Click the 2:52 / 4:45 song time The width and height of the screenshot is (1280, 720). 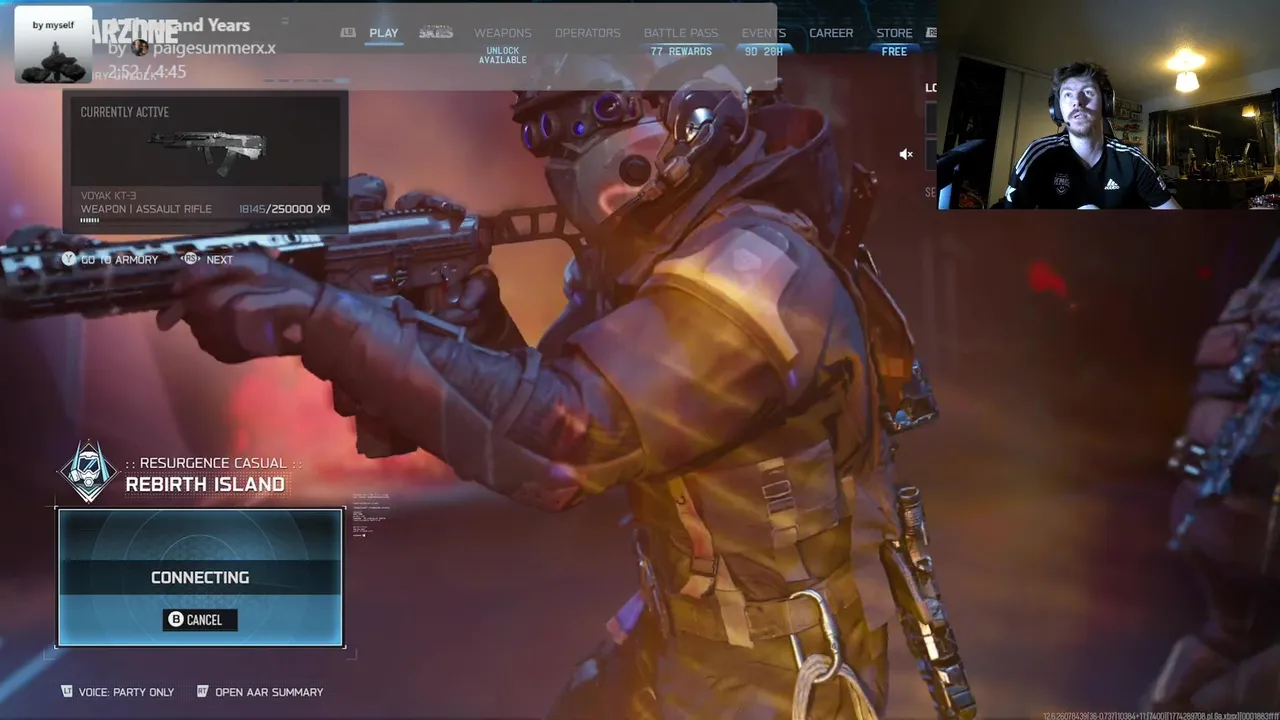click(x=147, y=72)
